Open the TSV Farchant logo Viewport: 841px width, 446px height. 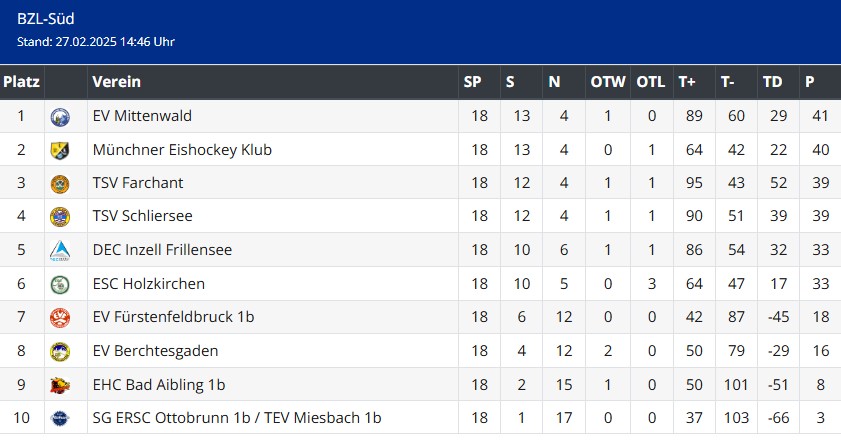(x=60, y=183)
